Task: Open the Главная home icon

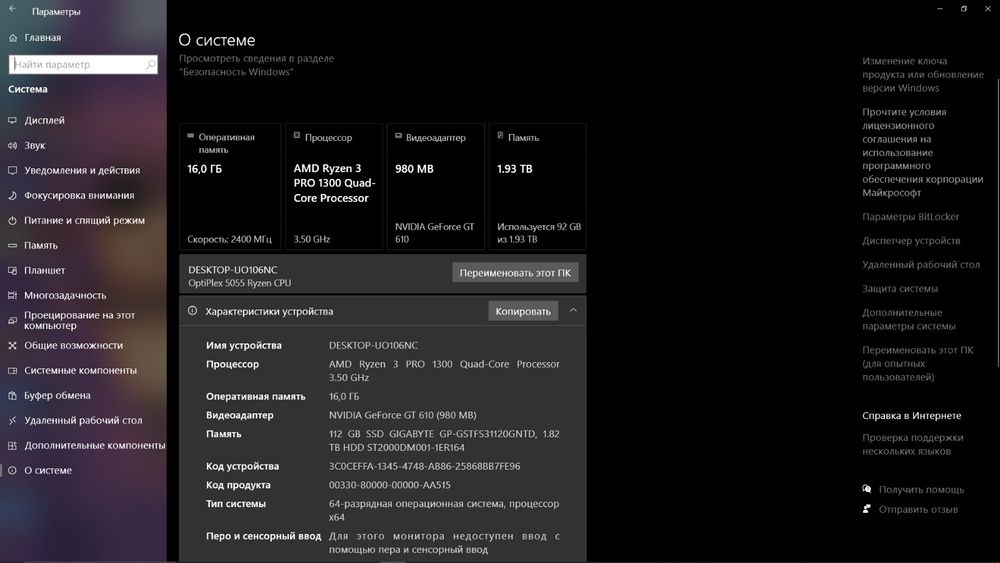Action: [x=13, y=38]
